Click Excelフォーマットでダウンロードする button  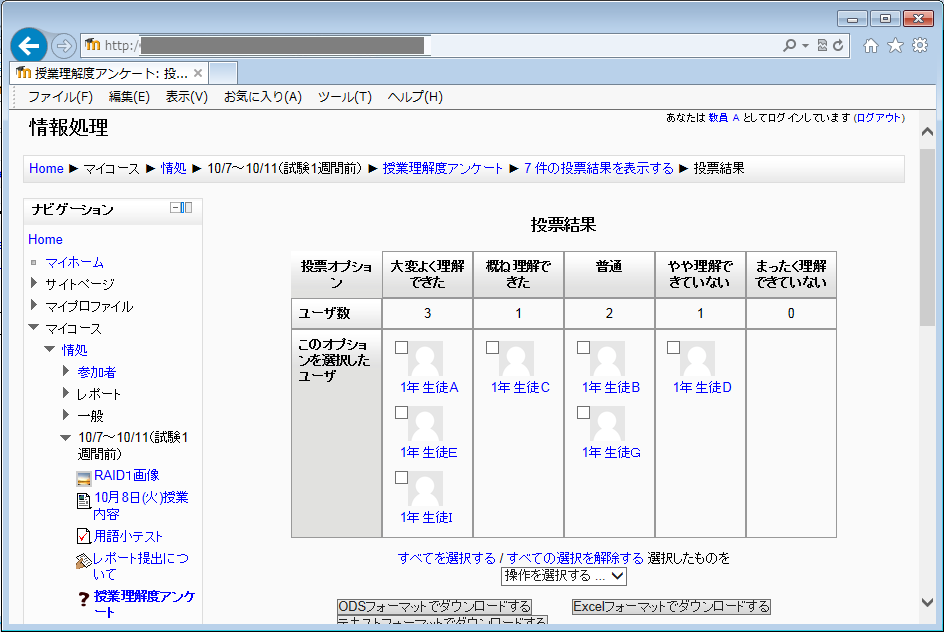[x=671, y=606]
